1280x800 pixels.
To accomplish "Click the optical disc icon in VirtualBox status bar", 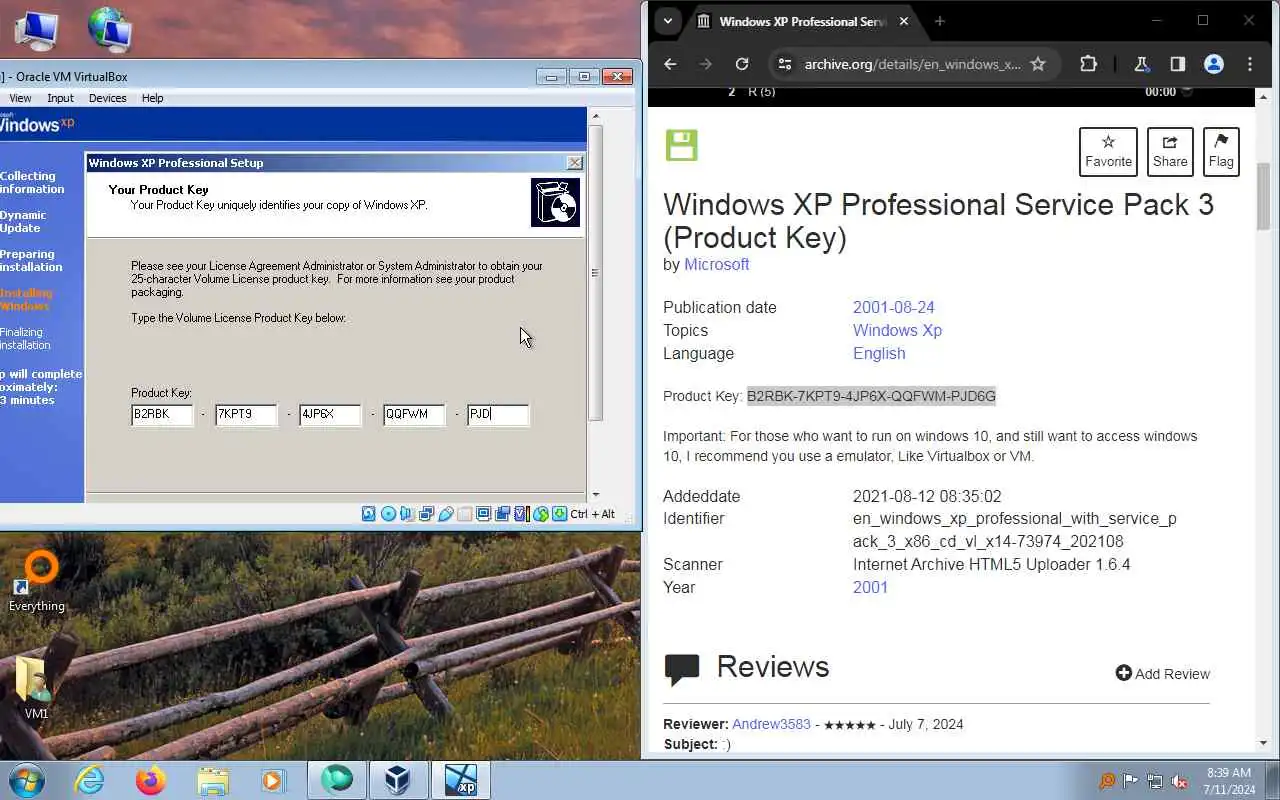I will coord(388,514).
